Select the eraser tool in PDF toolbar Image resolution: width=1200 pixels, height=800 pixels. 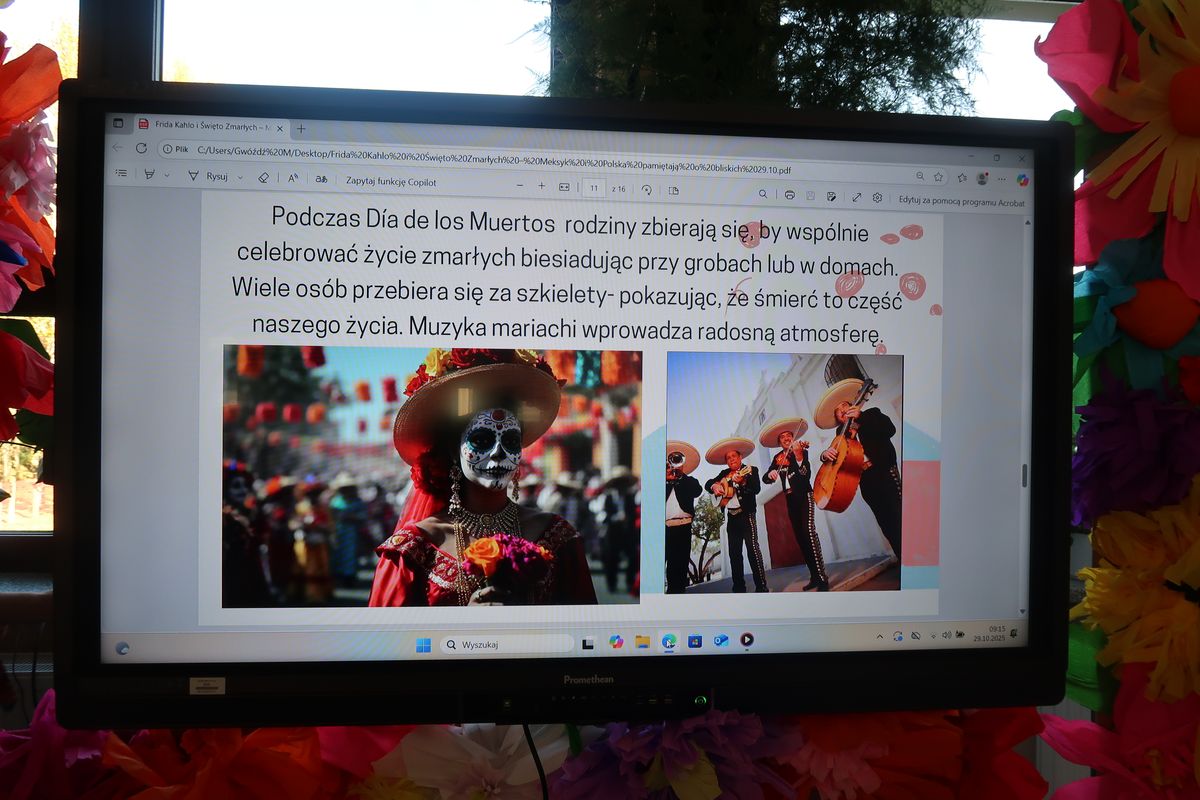(x=263, y=177)
